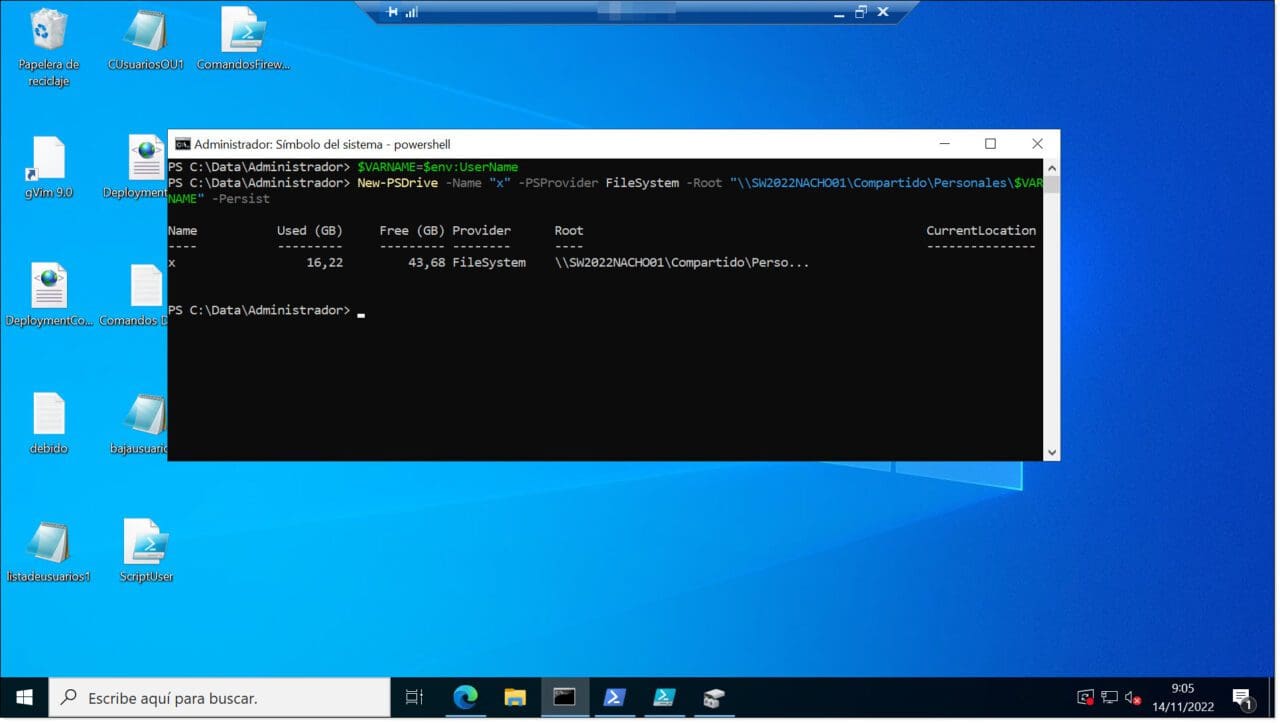This screenshot has height=723, width=1280.
Task: Click the 'Provider' column header
Action: [x=481, y=231]
